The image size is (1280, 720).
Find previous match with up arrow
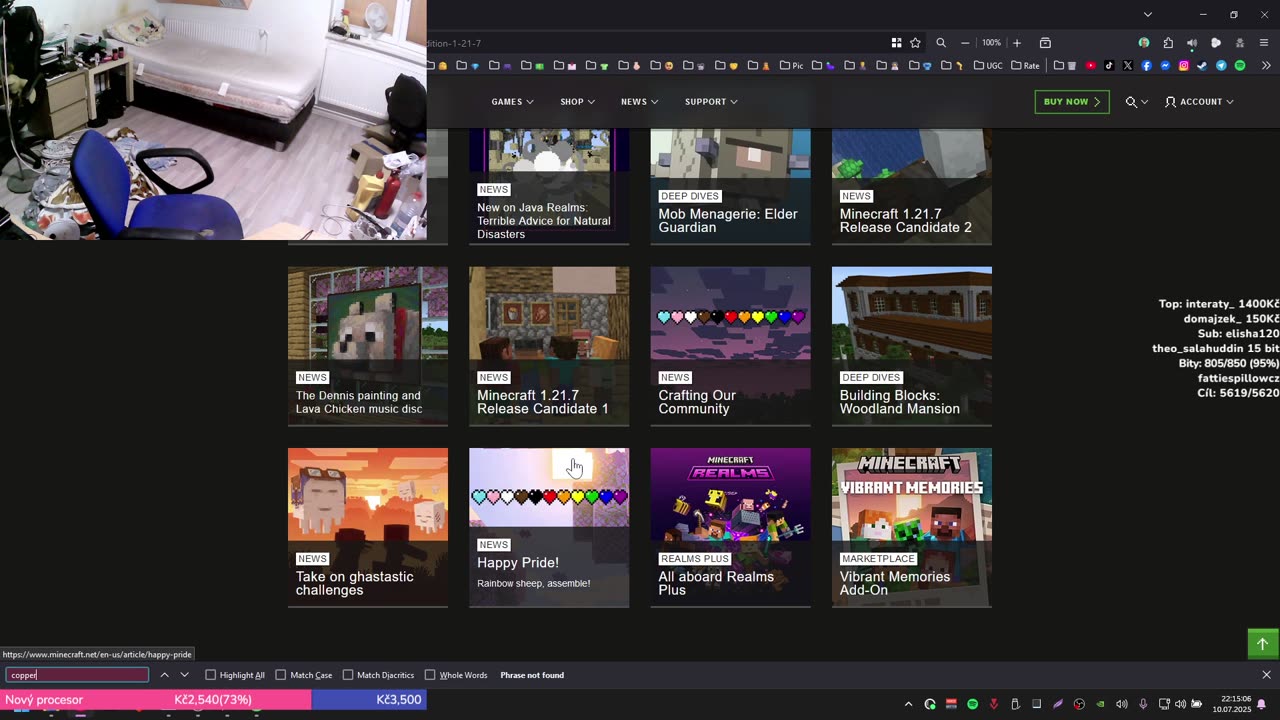[164, 675]
